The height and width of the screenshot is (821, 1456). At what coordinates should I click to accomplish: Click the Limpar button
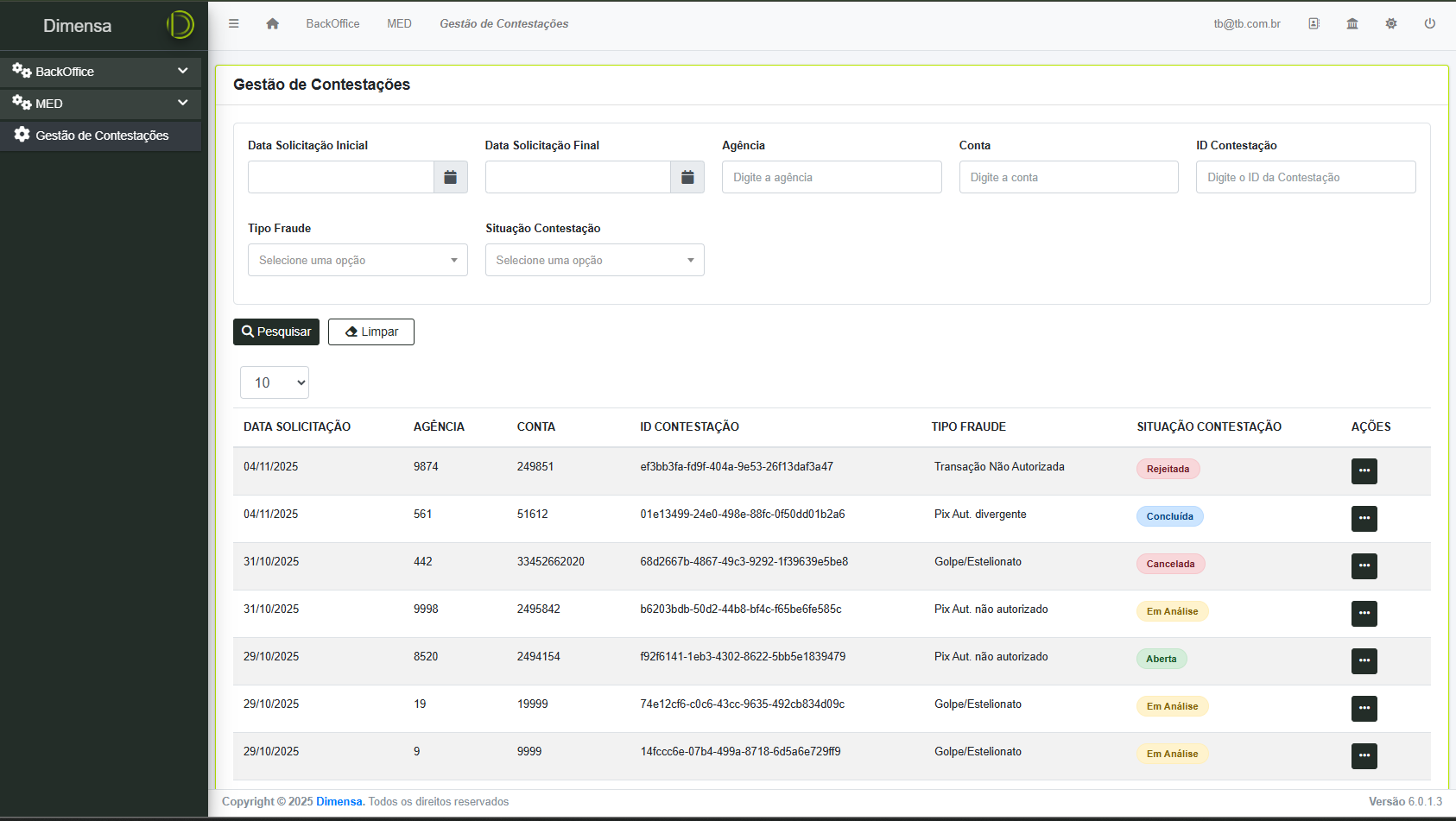(x=371, y=332)
